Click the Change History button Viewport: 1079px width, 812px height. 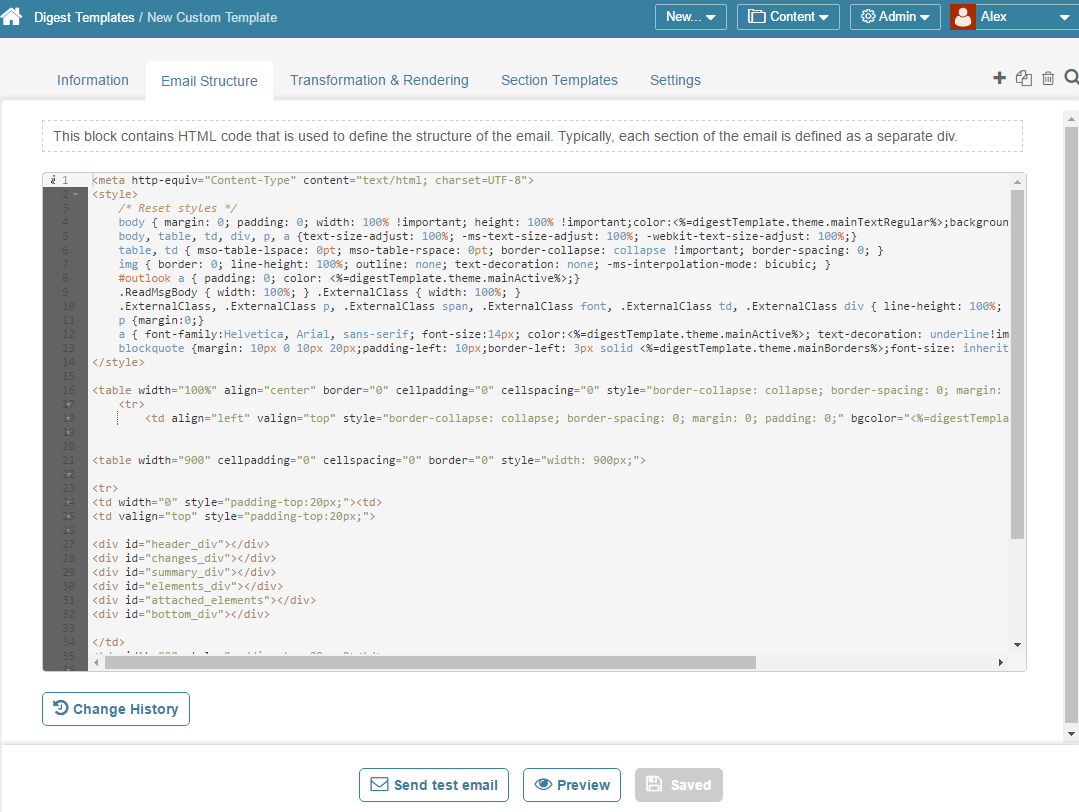[116, 709]
